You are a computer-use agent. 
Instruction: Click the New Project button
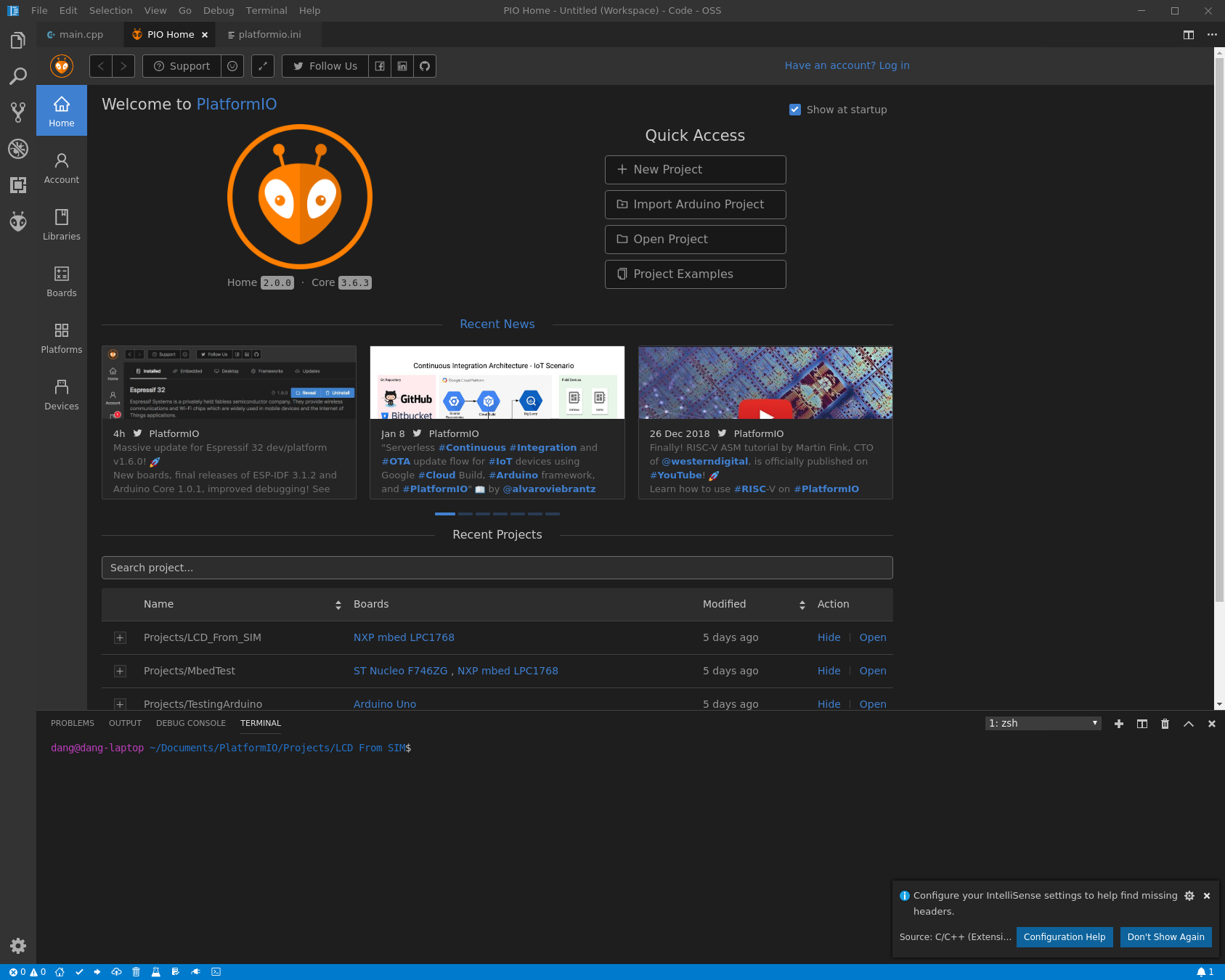695,169
